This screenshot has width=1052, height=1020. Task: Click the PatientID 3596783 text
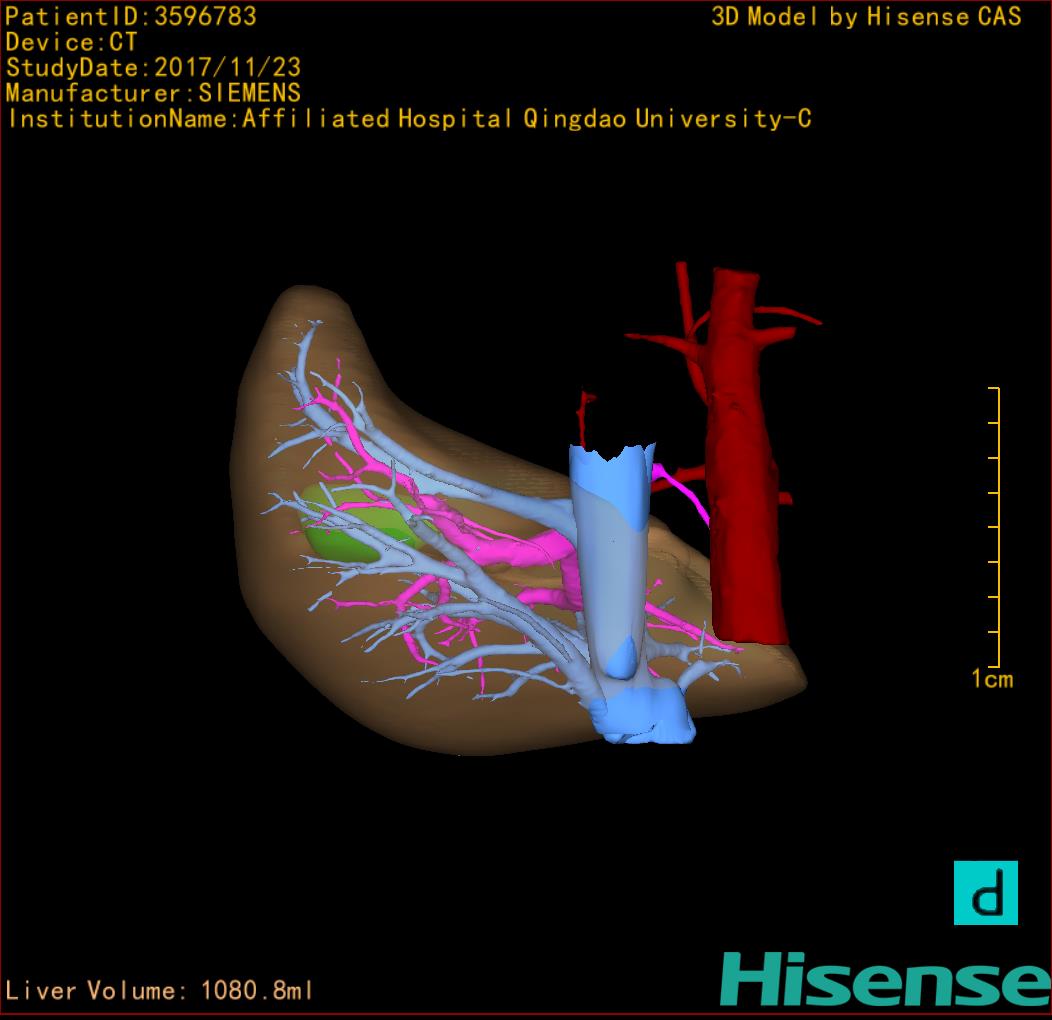[x=131, y=16]
